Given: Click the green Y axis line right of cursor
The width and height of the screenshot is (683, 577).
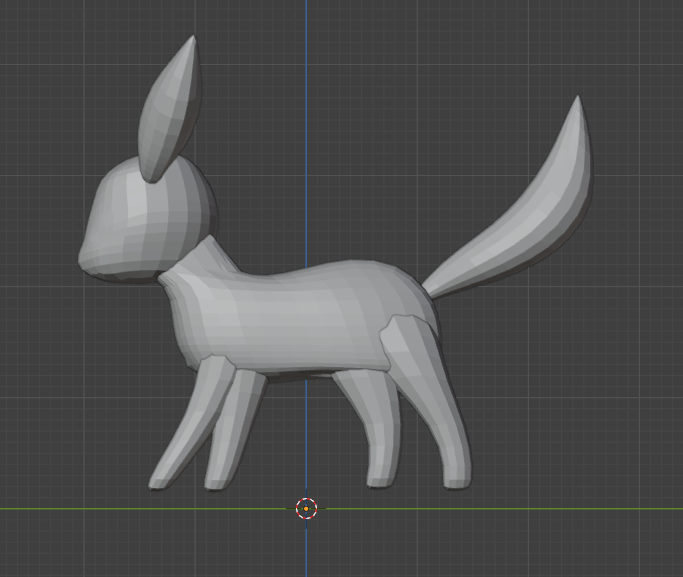Looking at the screenshot, I should pyautogui.click(x=500, y=508).
